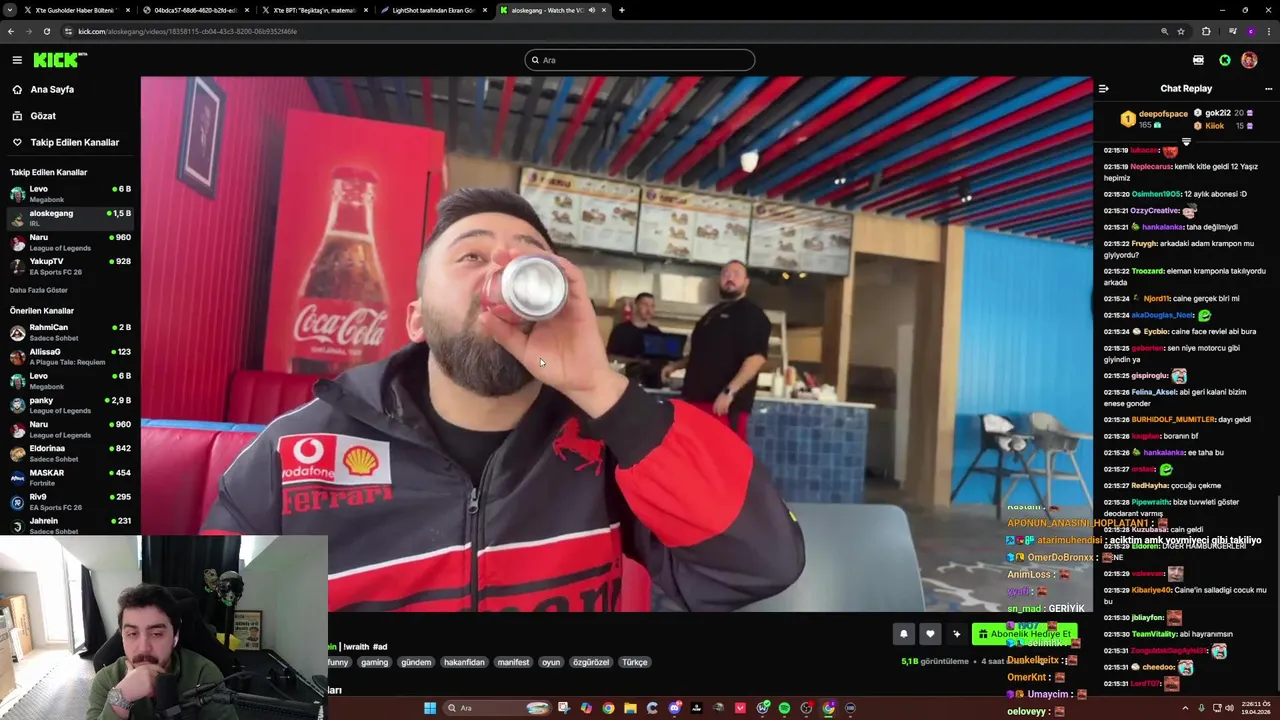Screen dimensions: 1280x720
Task: Open Riv9 recommended channel
Action: click(x=70, y=501)
